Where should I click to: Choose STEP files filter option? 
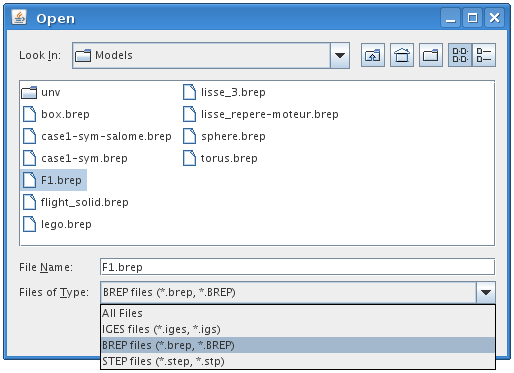point(298,361)
